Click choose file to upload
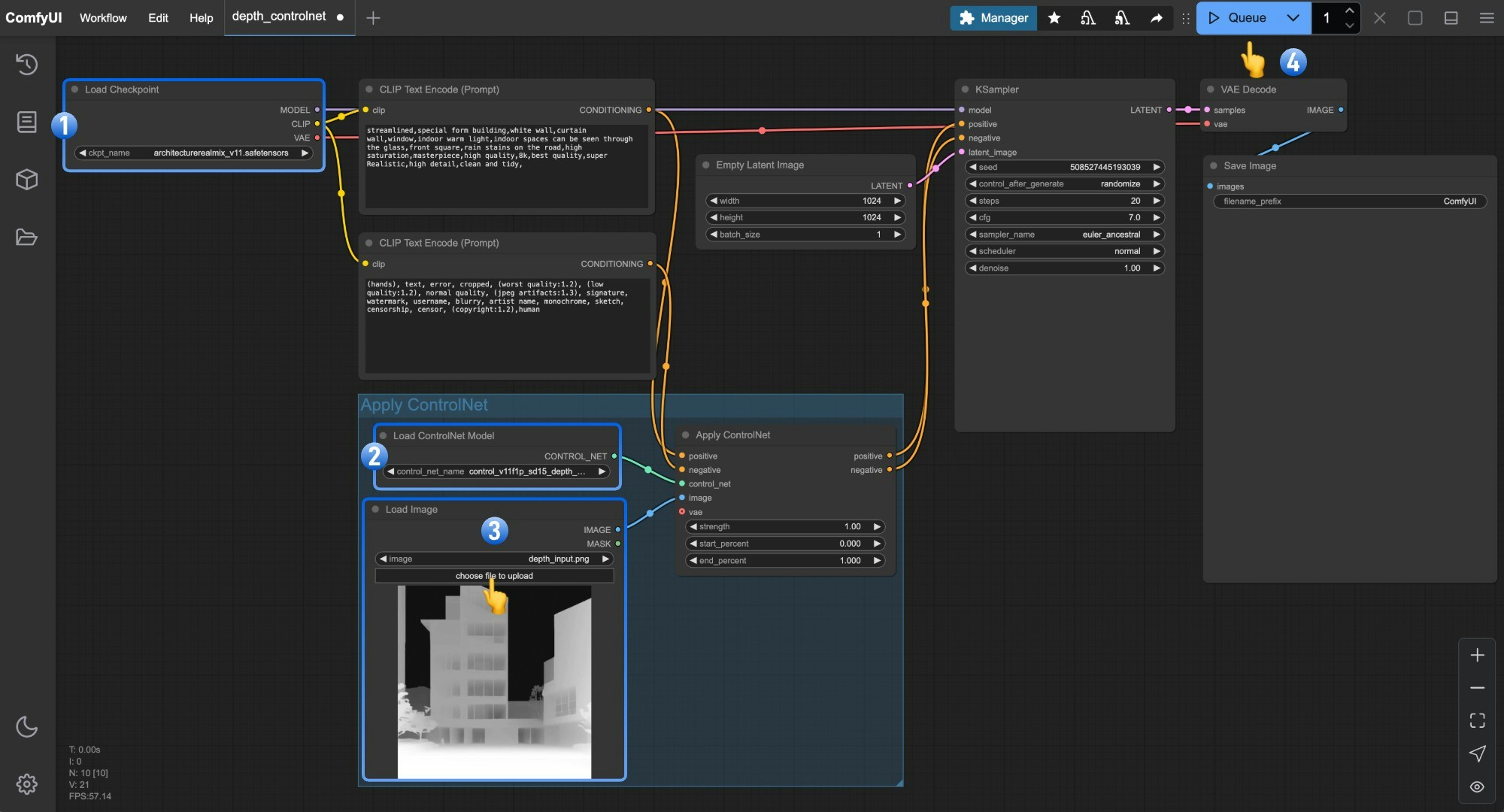The image size is (1504, 812). 494,576
